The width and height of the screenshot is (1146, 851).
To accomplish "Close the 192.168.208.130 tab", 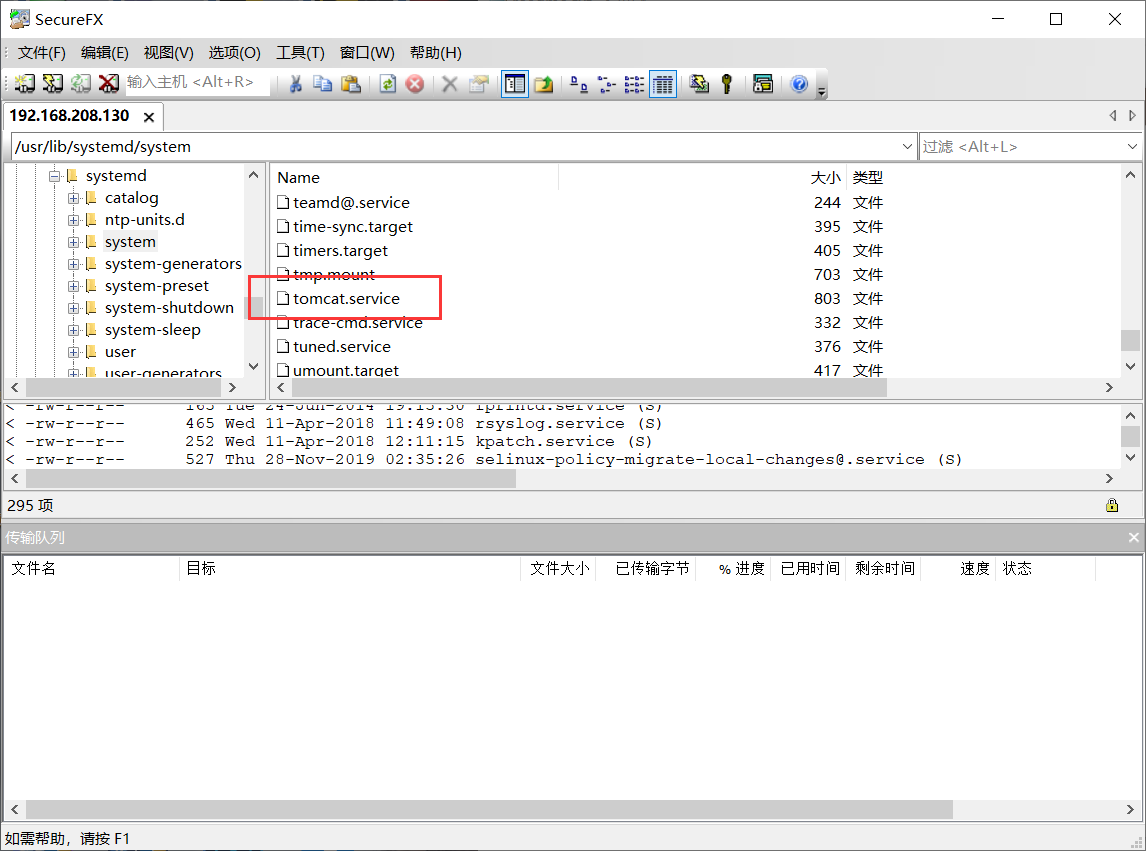I will (x=149, y=117).
